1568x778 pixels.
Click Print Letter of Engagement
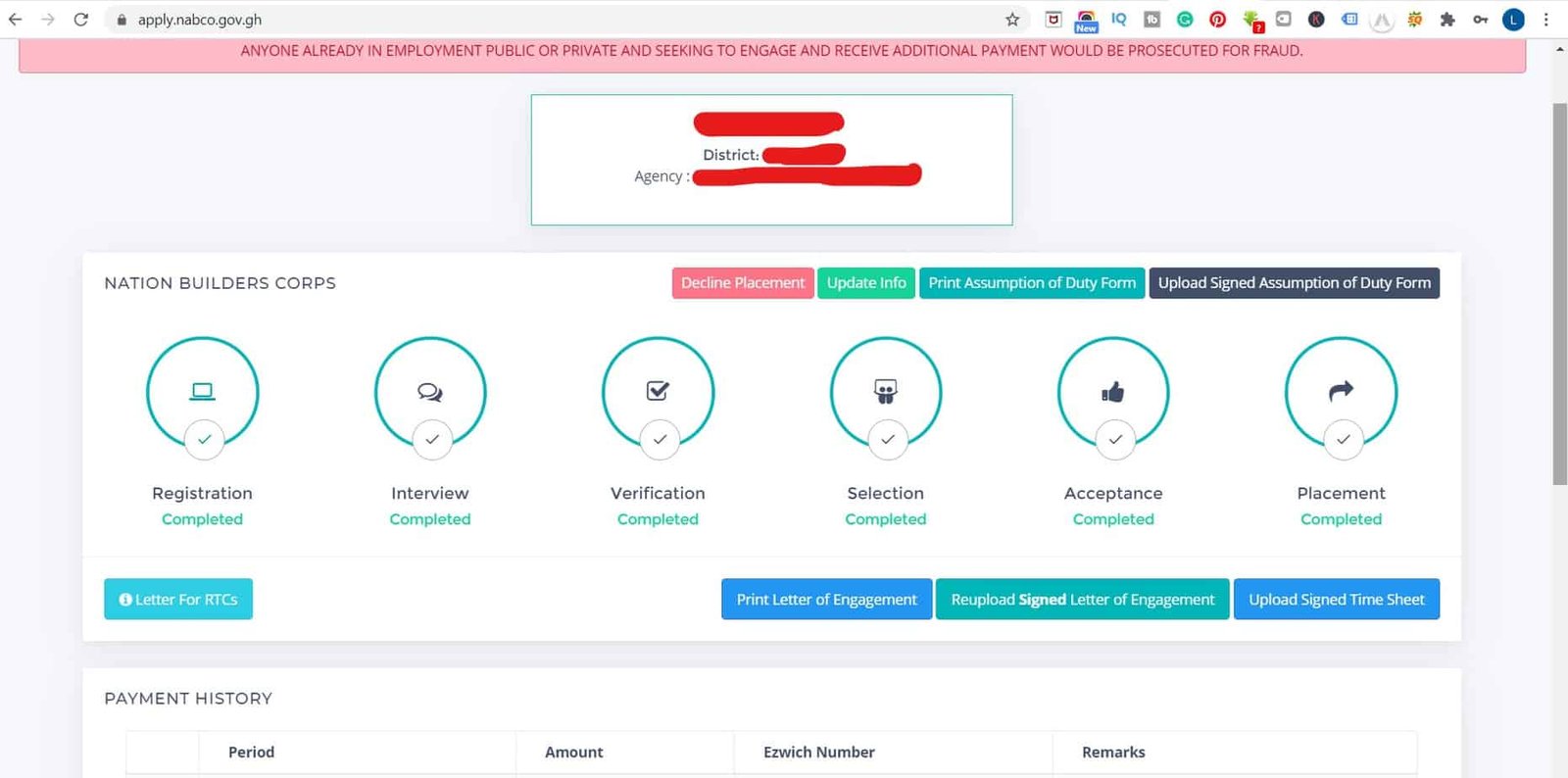tap(826, 600)
